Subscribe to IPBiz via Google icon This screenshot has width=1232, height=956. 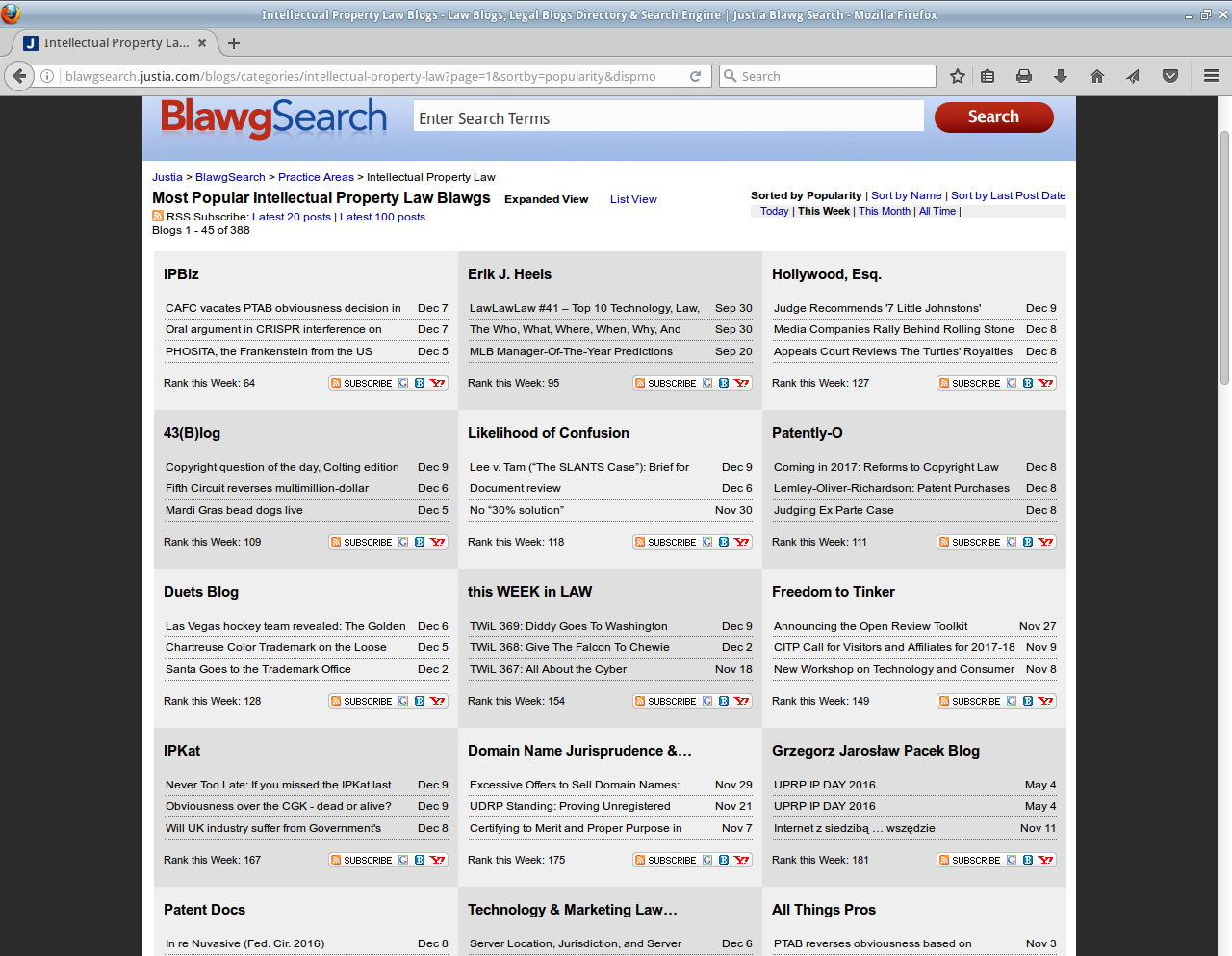pos(403,383)
